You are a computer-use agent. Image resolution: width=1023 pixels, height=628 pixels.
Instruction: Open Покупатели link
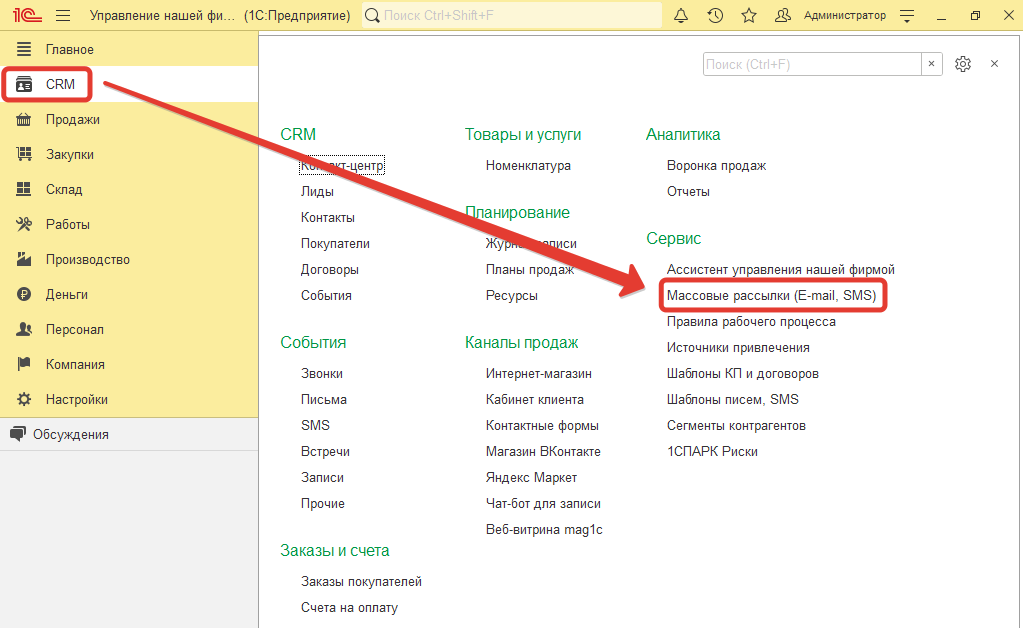pyautogui.click(x=335, y=244)
